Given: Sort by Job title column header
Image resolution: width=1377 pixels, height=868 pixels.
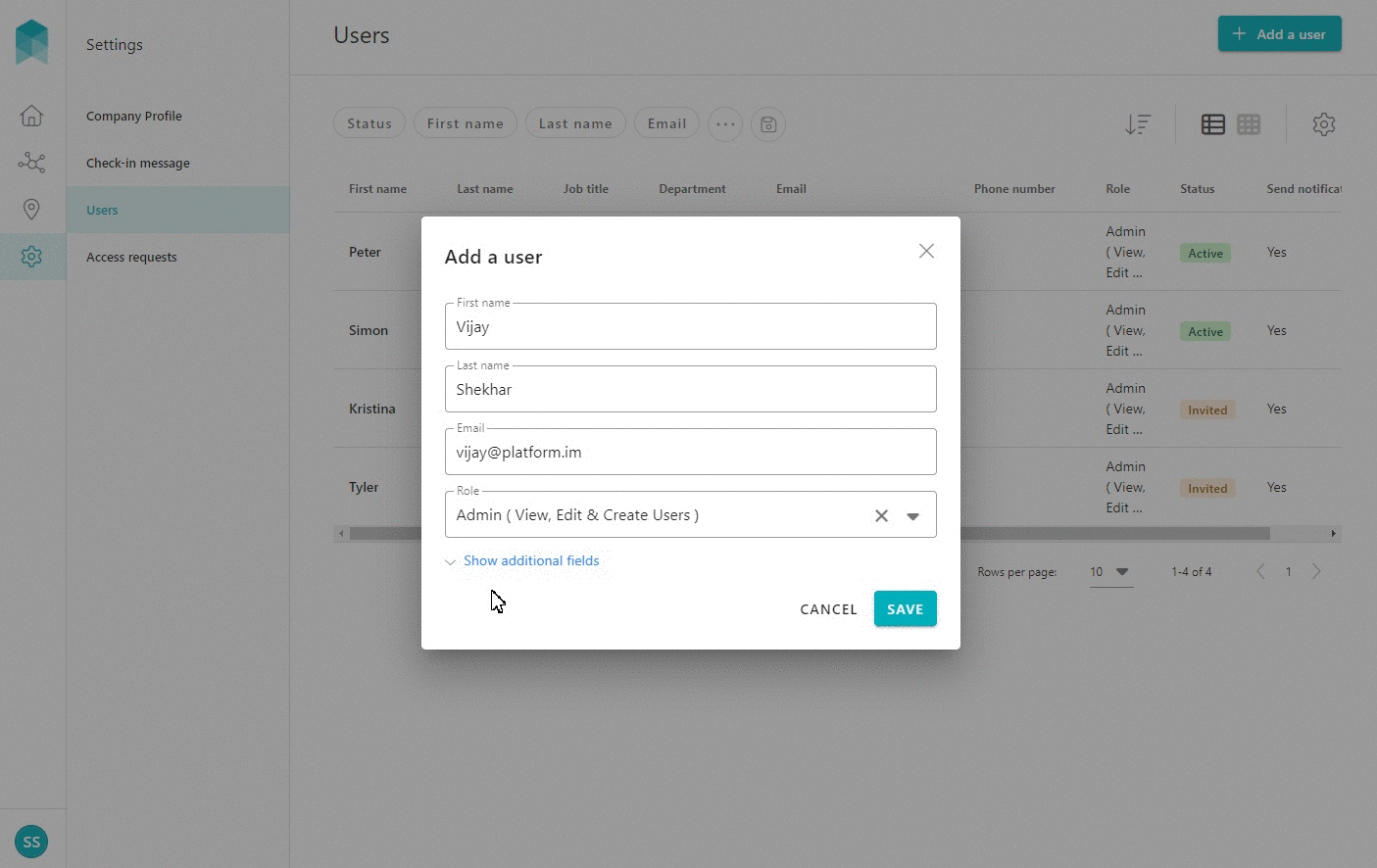Looking at the screenshot, I should click(x=585, y=189).
